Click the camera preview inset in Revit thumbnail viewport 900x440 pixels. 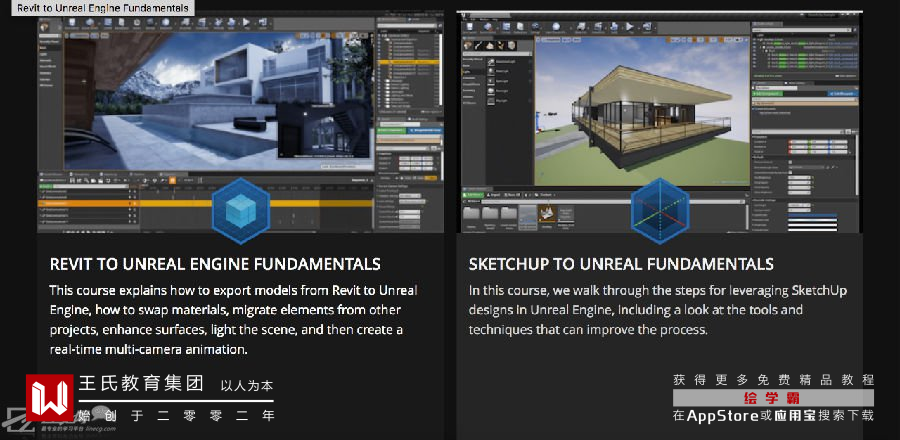coord(325,131)
